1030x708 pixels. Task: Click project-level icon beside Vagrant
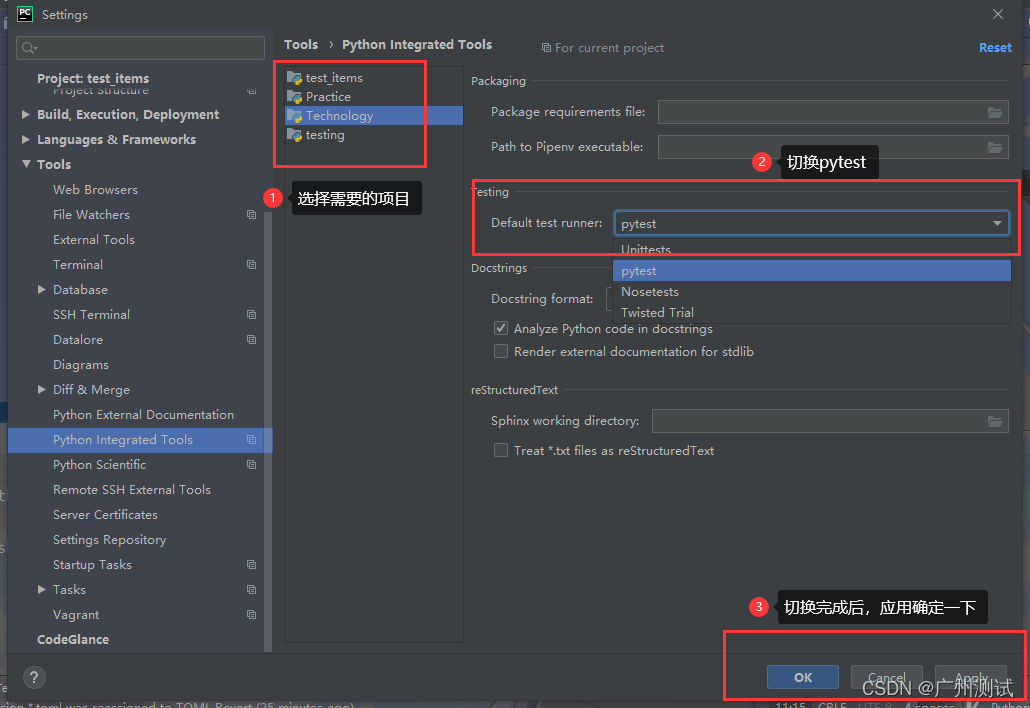[251, 615]
